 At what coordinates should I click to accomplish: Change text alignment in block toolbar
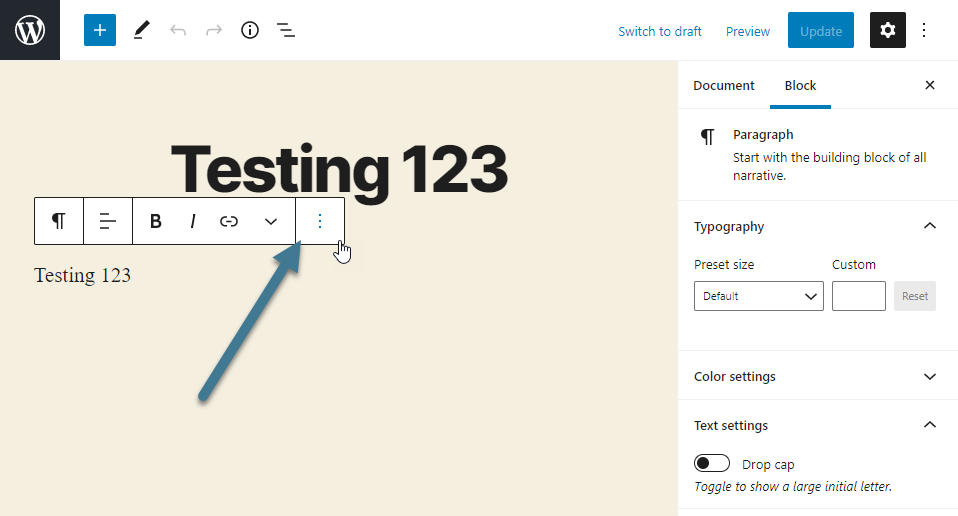point(108,221)
